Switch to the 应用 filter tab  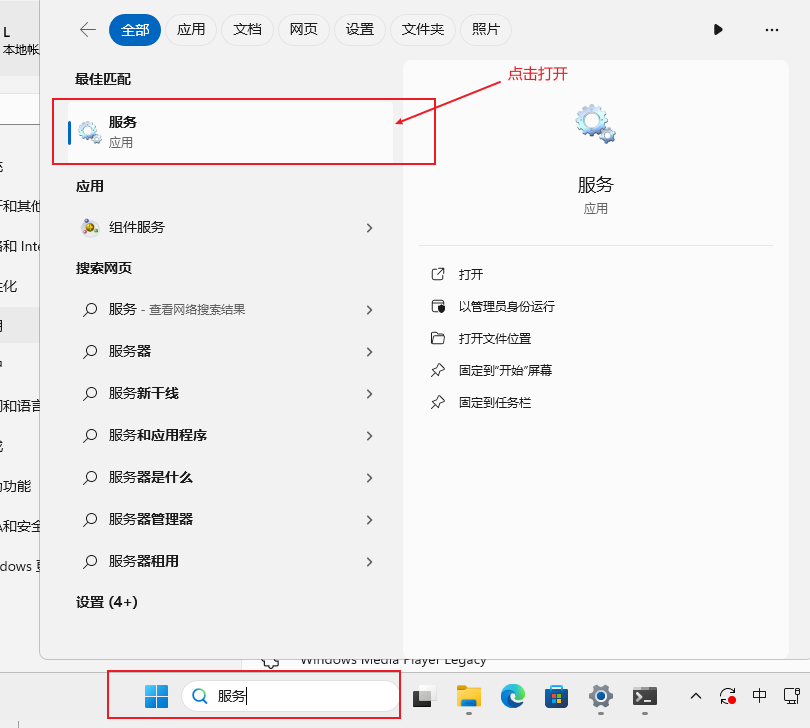190,30
